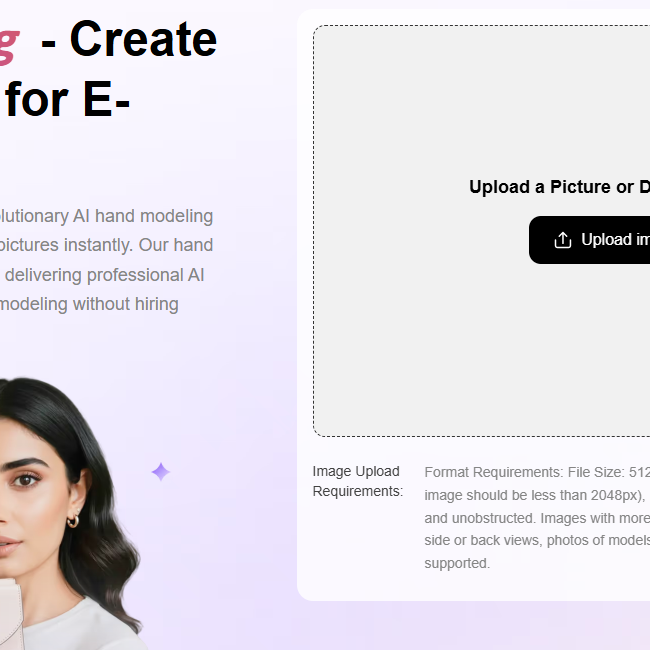The height and width of the screenshot is (650, 650).
Task: Click the gold earring on the model
Action: pos(73,520)
